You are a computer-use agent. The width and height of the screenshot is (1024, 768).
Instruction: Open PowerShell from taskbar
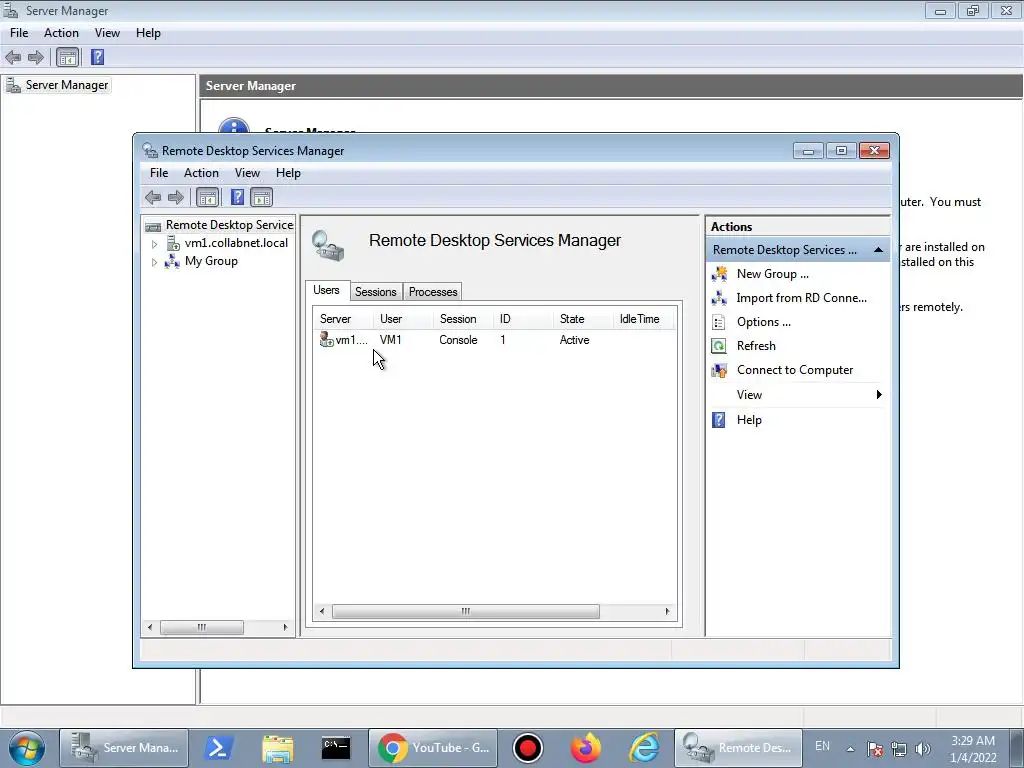point(217,748)
